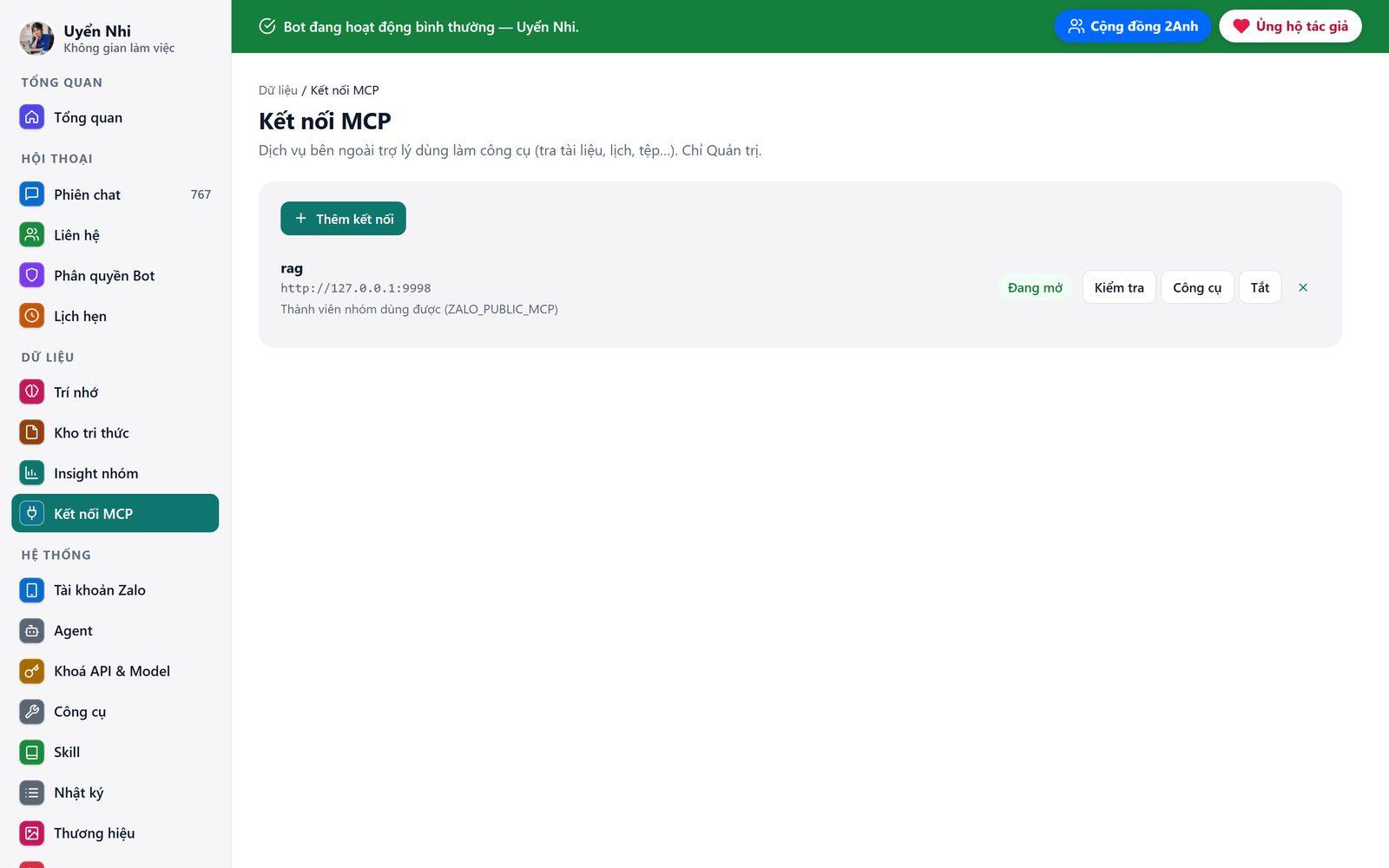The image size is (1389, 868).
Task: Click the Liên hệ contacts icon
Action: pyautogui.click(x=32, y=235)
